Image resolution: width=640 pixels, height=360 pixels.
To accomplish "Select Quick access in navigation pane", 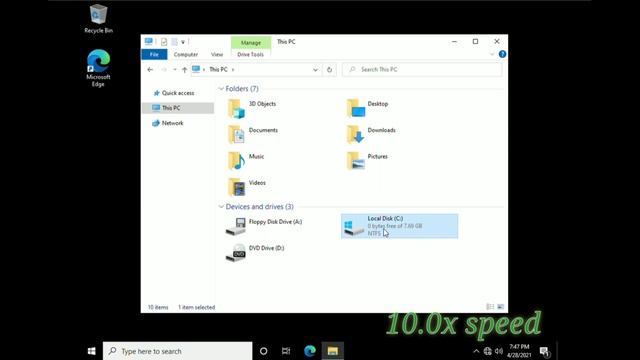I will (178, 93).
